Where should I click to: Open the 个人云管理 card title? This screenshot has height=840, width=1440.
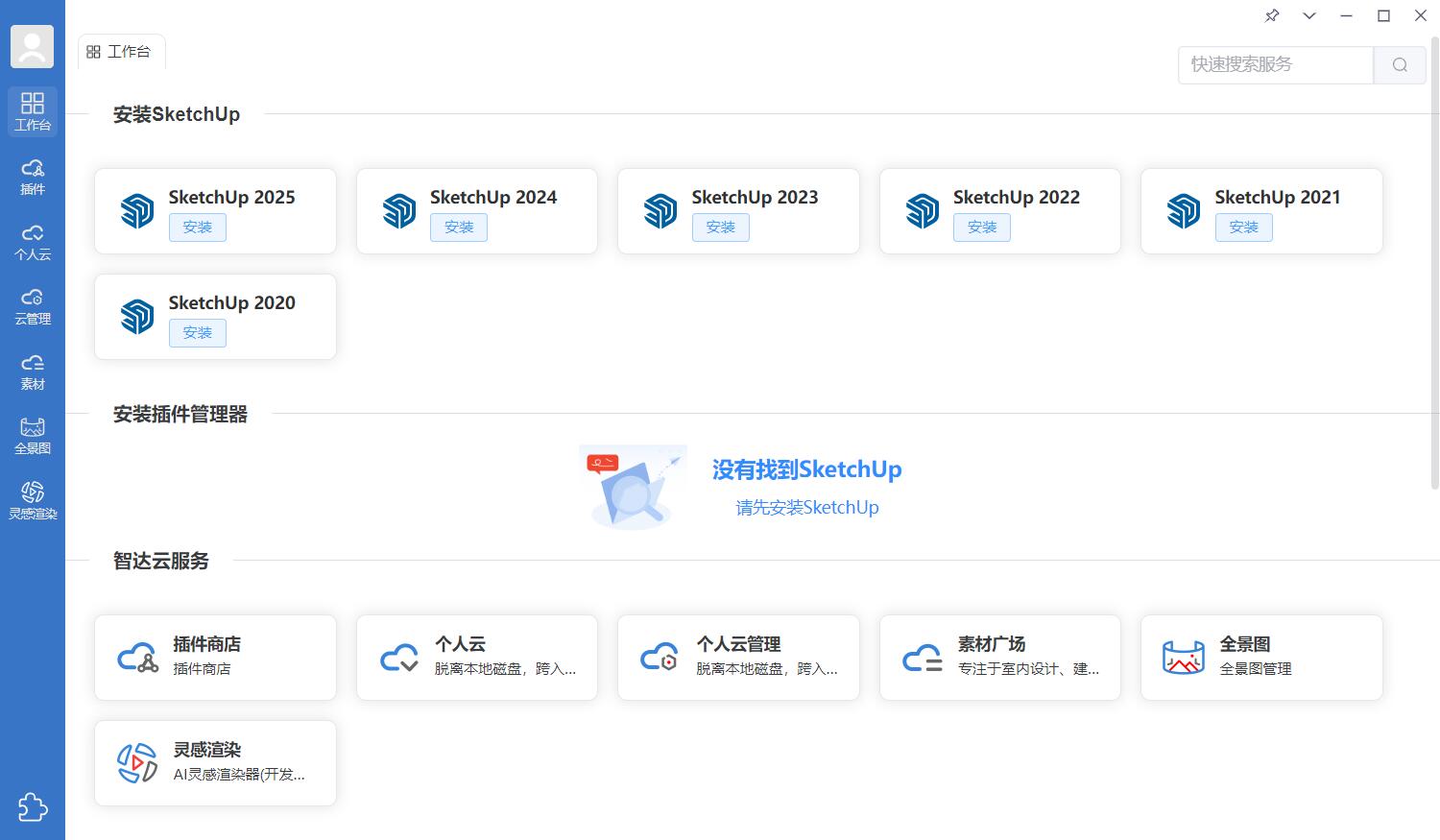click(x=738, y=644)
